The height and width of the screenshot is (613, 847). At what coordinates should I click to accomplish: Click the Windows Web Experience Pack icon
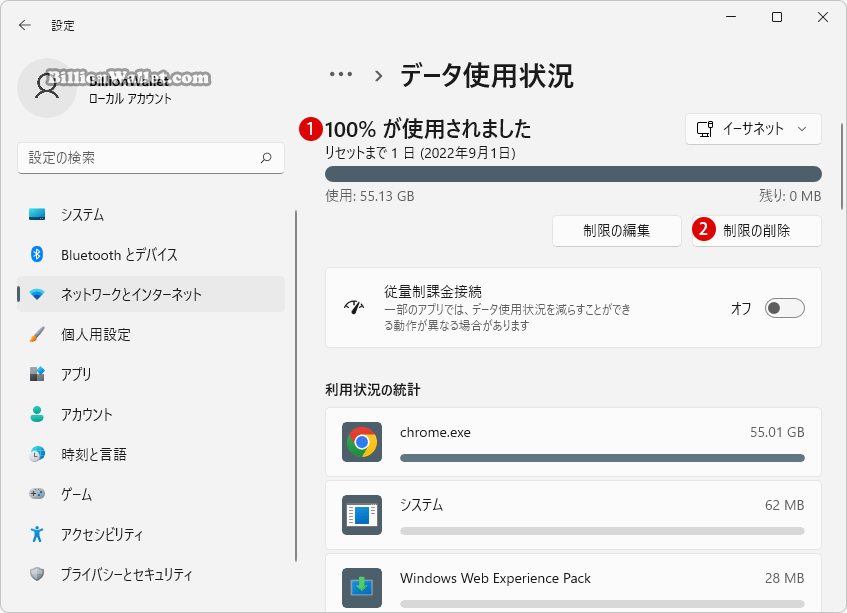coord(362,588)
